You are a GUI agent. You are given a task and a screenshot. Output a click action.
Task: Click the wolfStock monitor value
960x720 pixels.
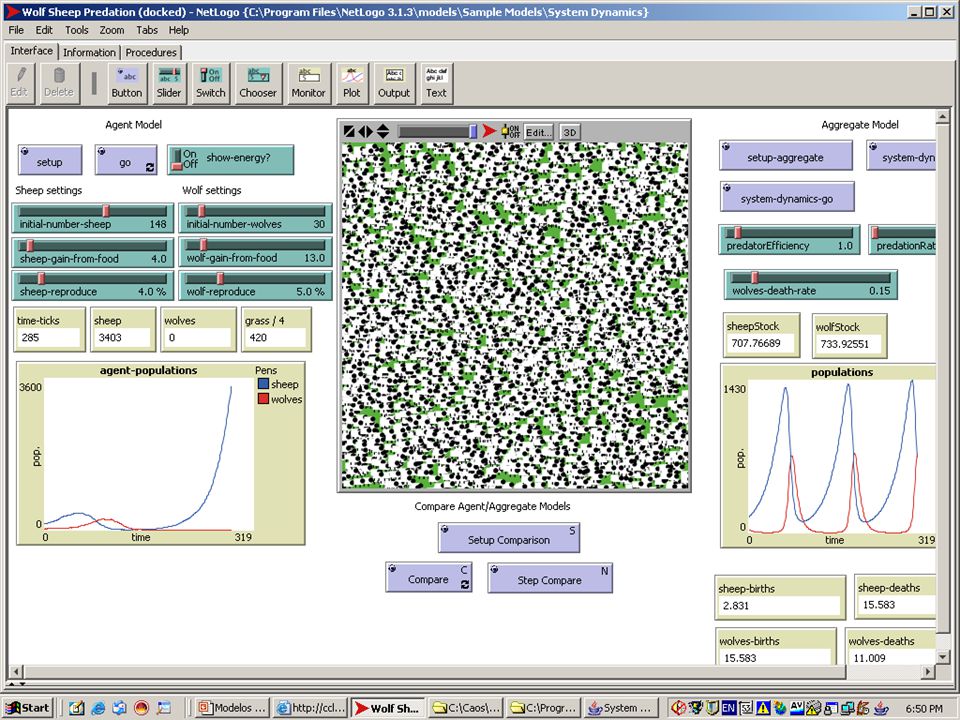click(849, 344)
